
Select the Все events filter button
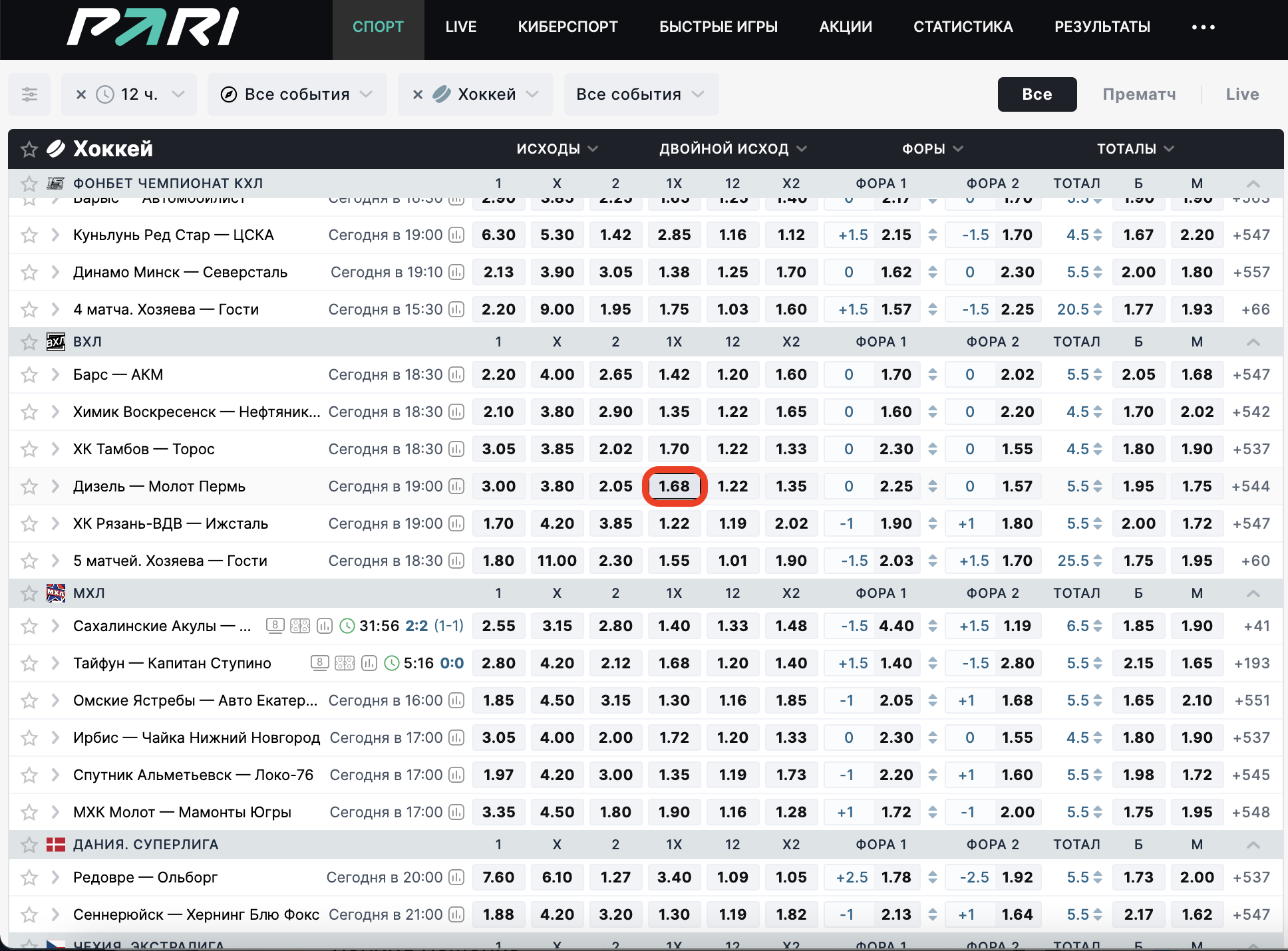click(x=1037, y=94)
